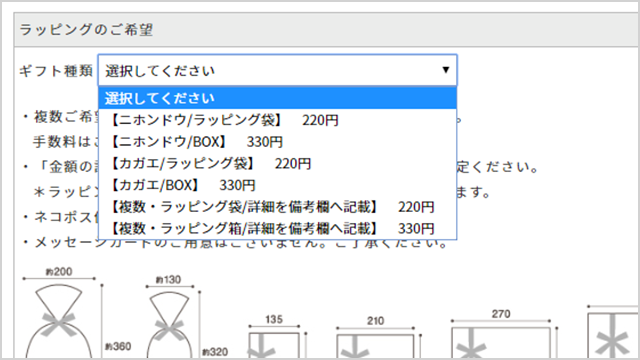This screenshot has height=360, width=640.
Task: Click the ラッピングのご希望 section header
Action: pyautogui.click(x=327, y=30)
